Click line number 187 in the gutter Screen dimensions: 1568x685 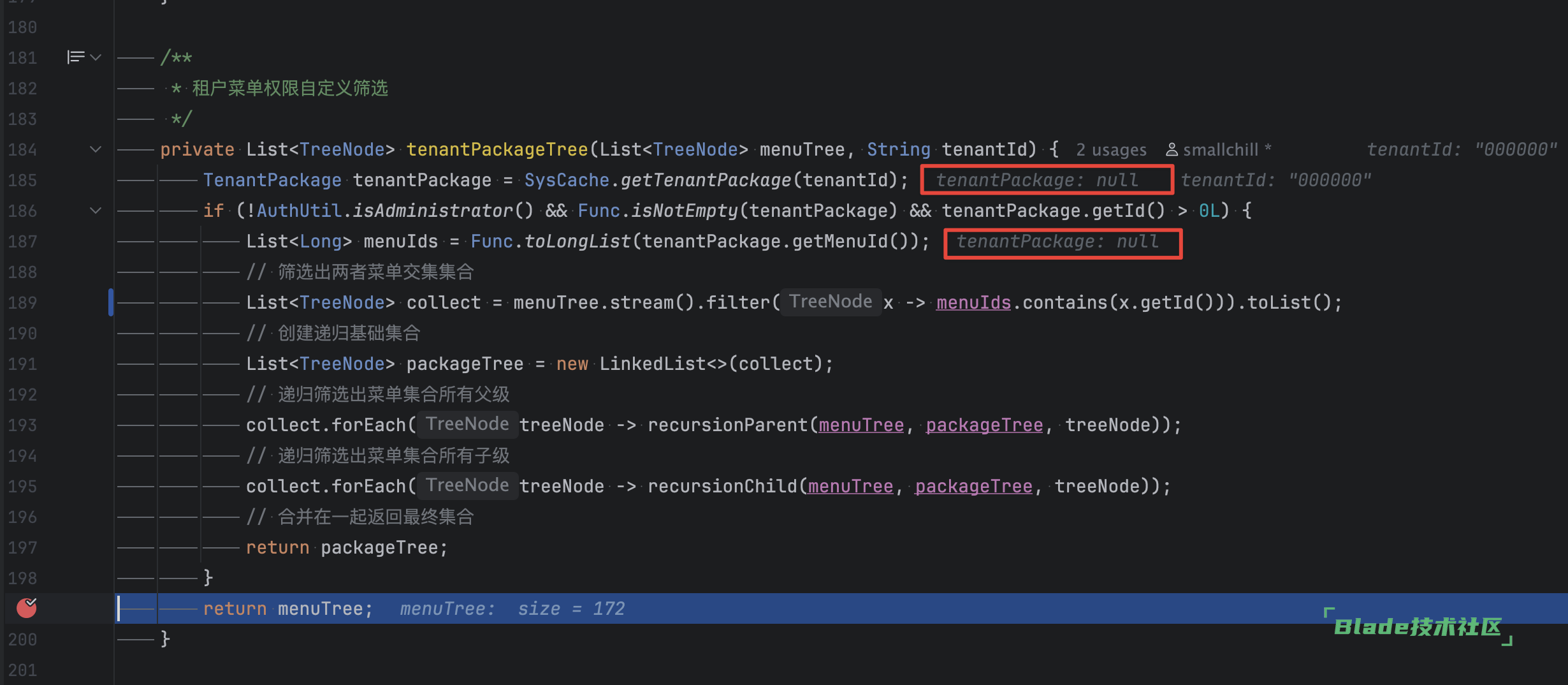coord(23,241)
